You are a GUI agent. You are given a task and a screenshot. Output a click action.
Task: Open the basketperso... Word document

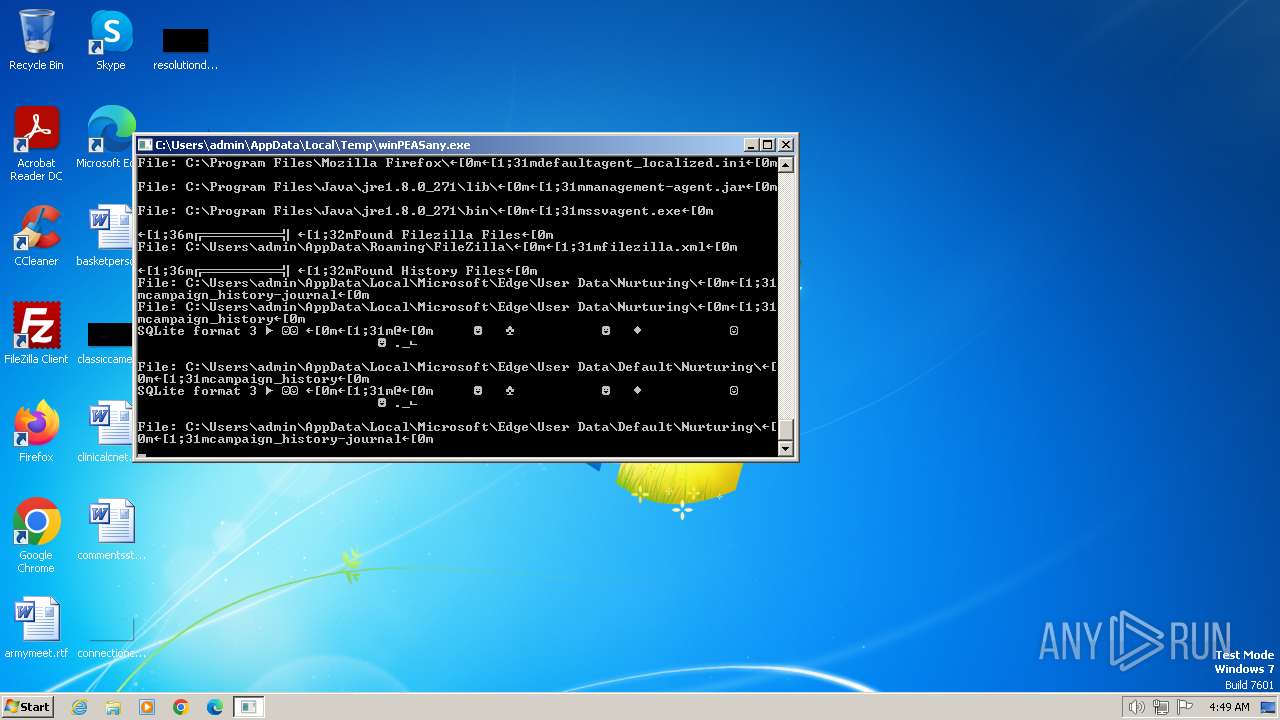pyautogui.click(x=105, y=236)
